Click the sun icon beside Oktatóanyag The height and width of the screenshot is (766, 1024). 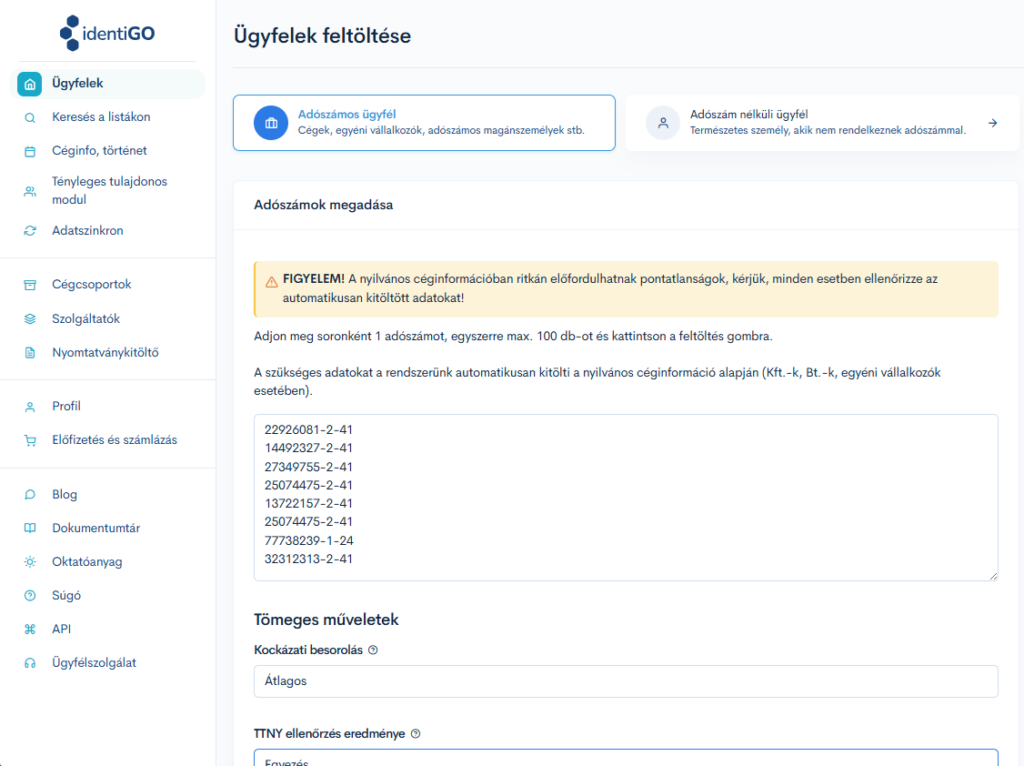[30, 562]
